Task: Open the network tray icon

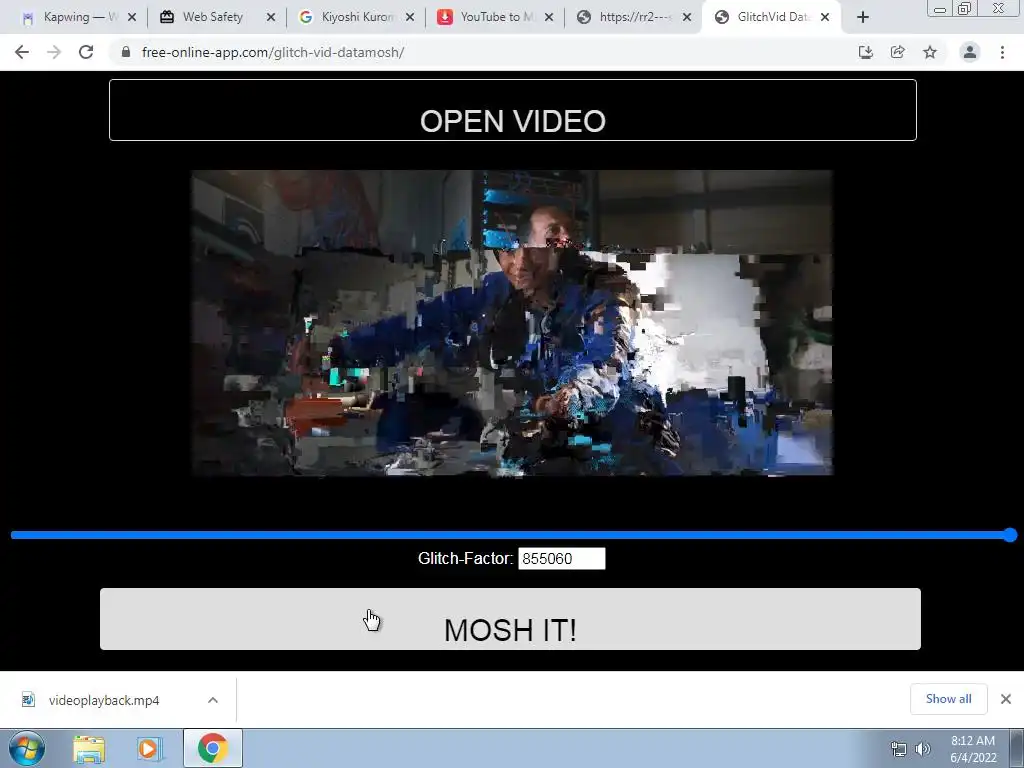Action: (x=899, y=749)
